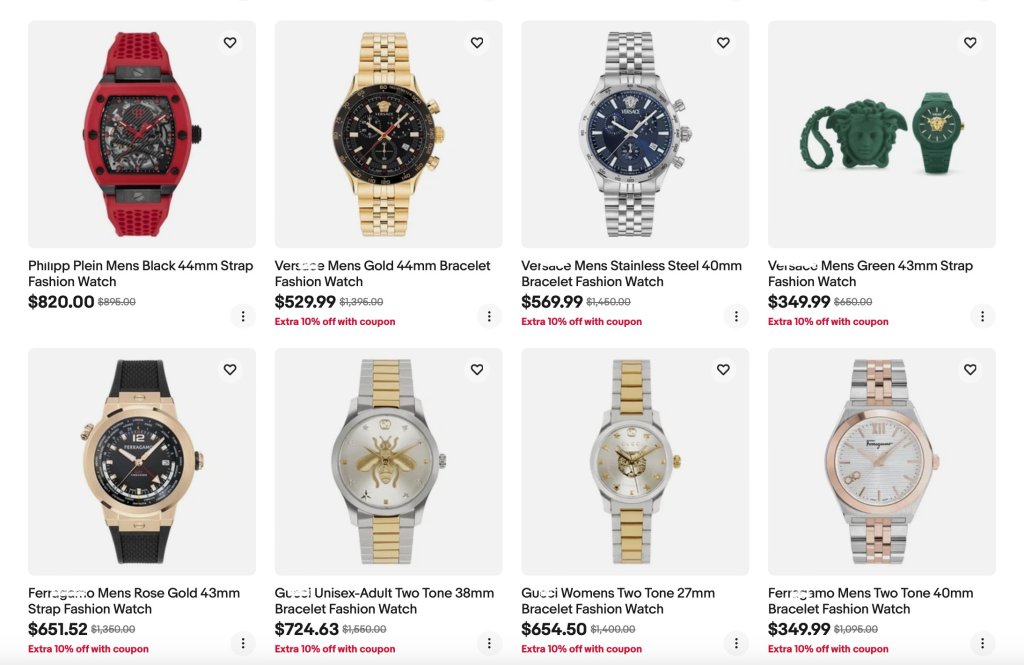Image resolution: width=1024 pixels, height=665 pixels.
Task: Open more options for Philipp Plein watch
Action: [x=243, y=316]
